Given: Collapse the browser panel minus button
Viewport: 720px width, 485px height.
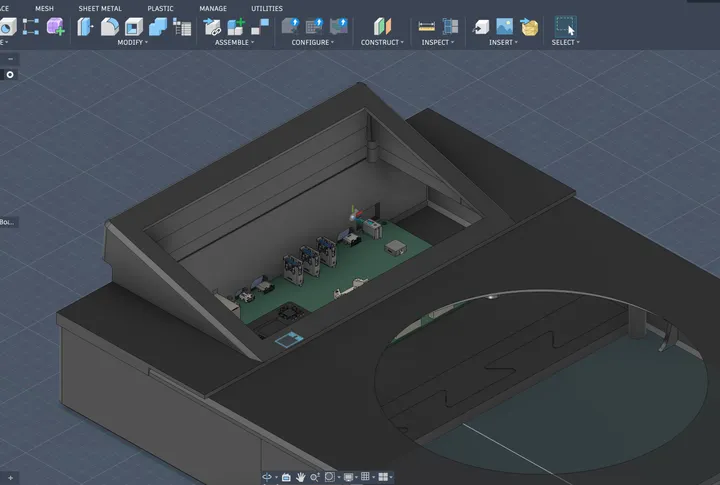Looking at the screenshot, I should tap(10, 59).
